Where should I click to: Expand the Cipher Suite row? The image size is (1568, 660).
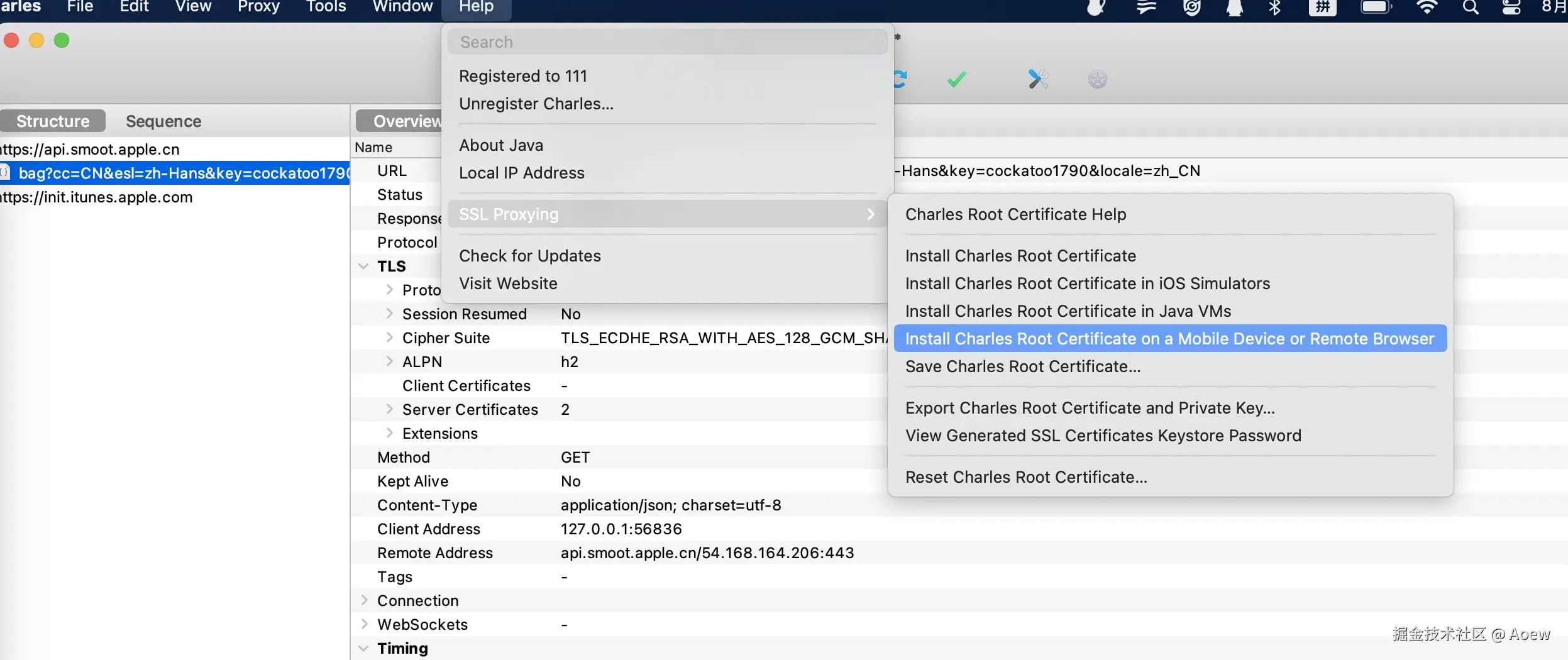pos(389,338)
